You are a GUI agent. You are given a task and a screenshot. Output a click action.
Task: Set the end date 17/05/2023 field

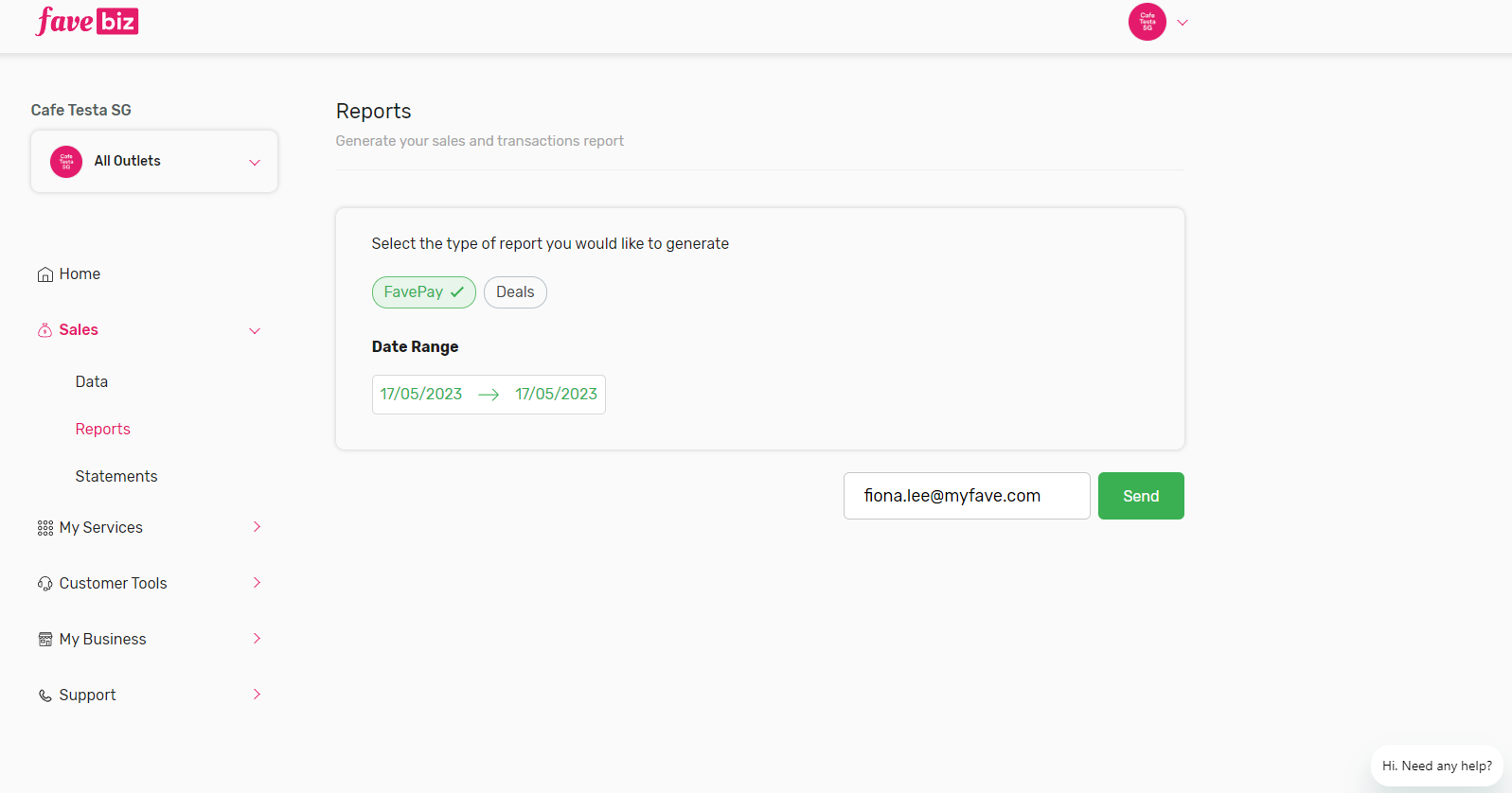(x=556, y=395)
